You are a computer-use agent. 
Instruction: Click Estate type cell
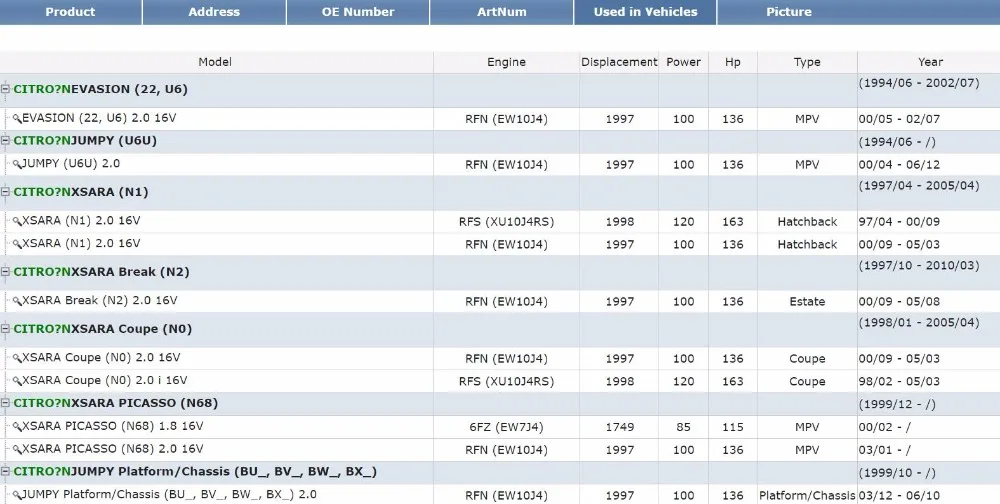tap(807, 301)
